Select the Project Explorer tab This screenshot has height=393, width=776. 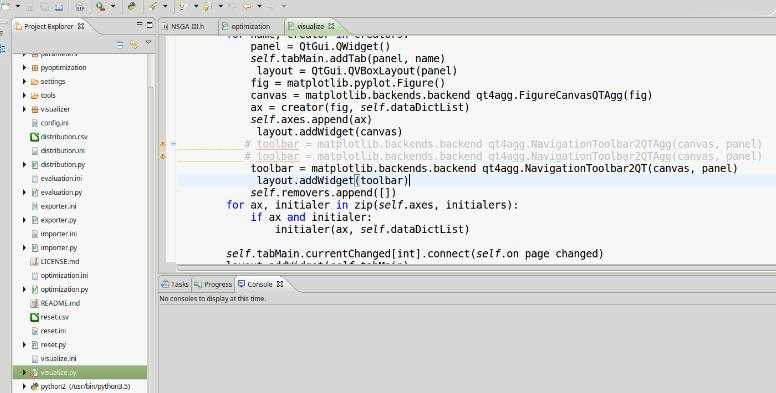[48, 26]
